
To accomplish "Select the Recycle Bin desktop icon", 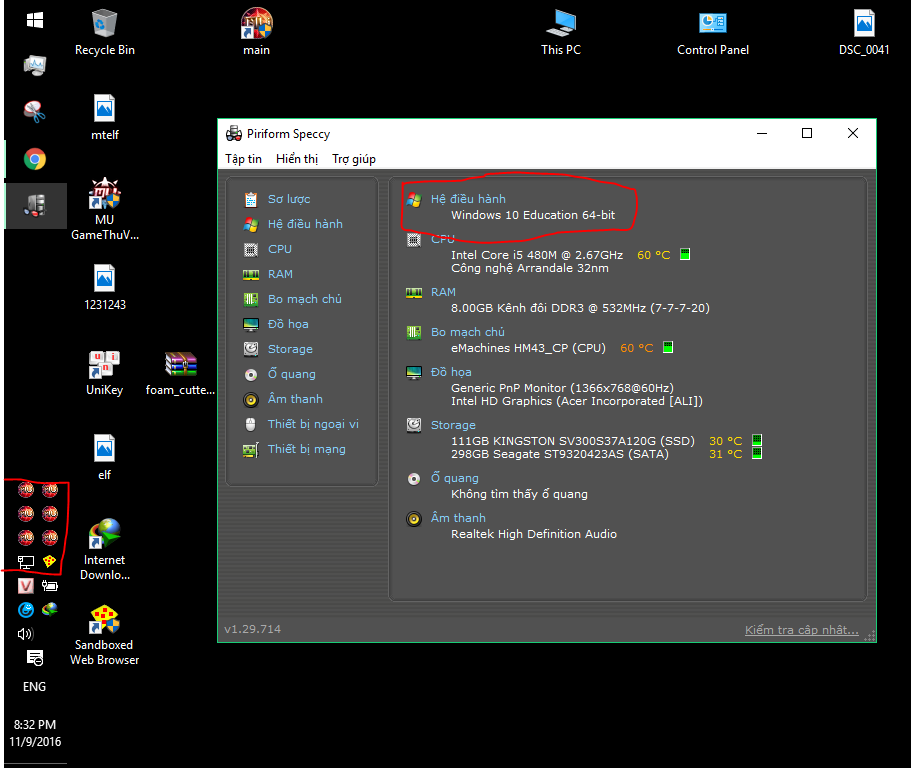I will click(105, 33).
